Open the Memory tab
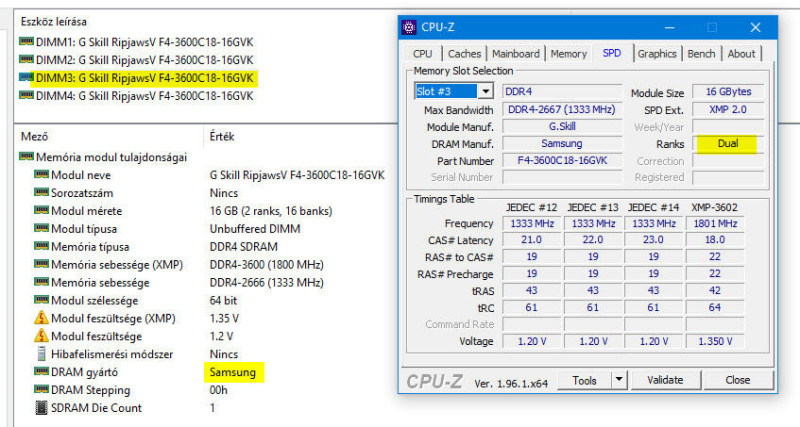The width and height of the screenshot is (800, 427). (x=568, y=54)
